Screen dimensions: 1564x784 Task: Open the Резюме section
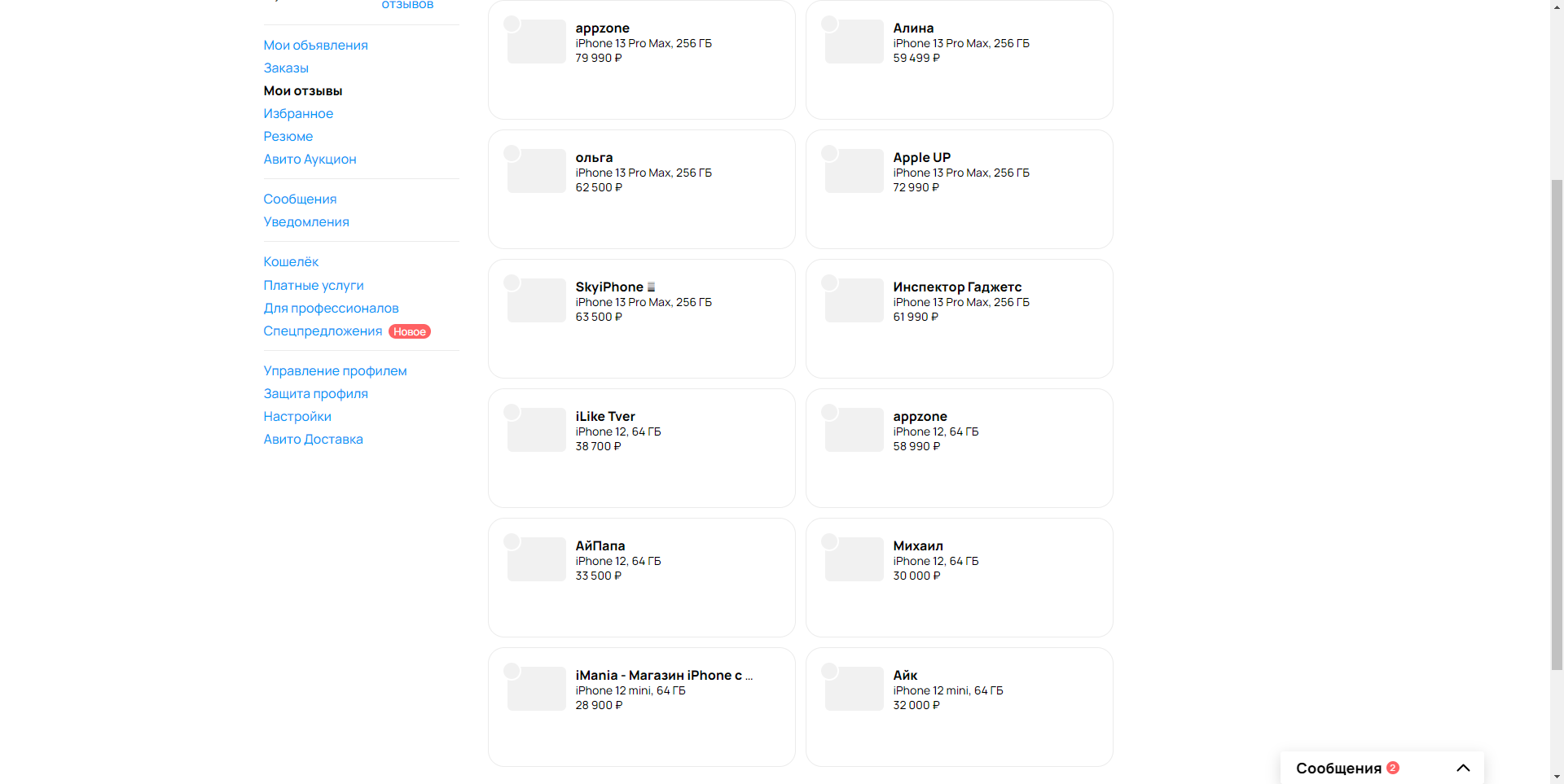[288, 137]
